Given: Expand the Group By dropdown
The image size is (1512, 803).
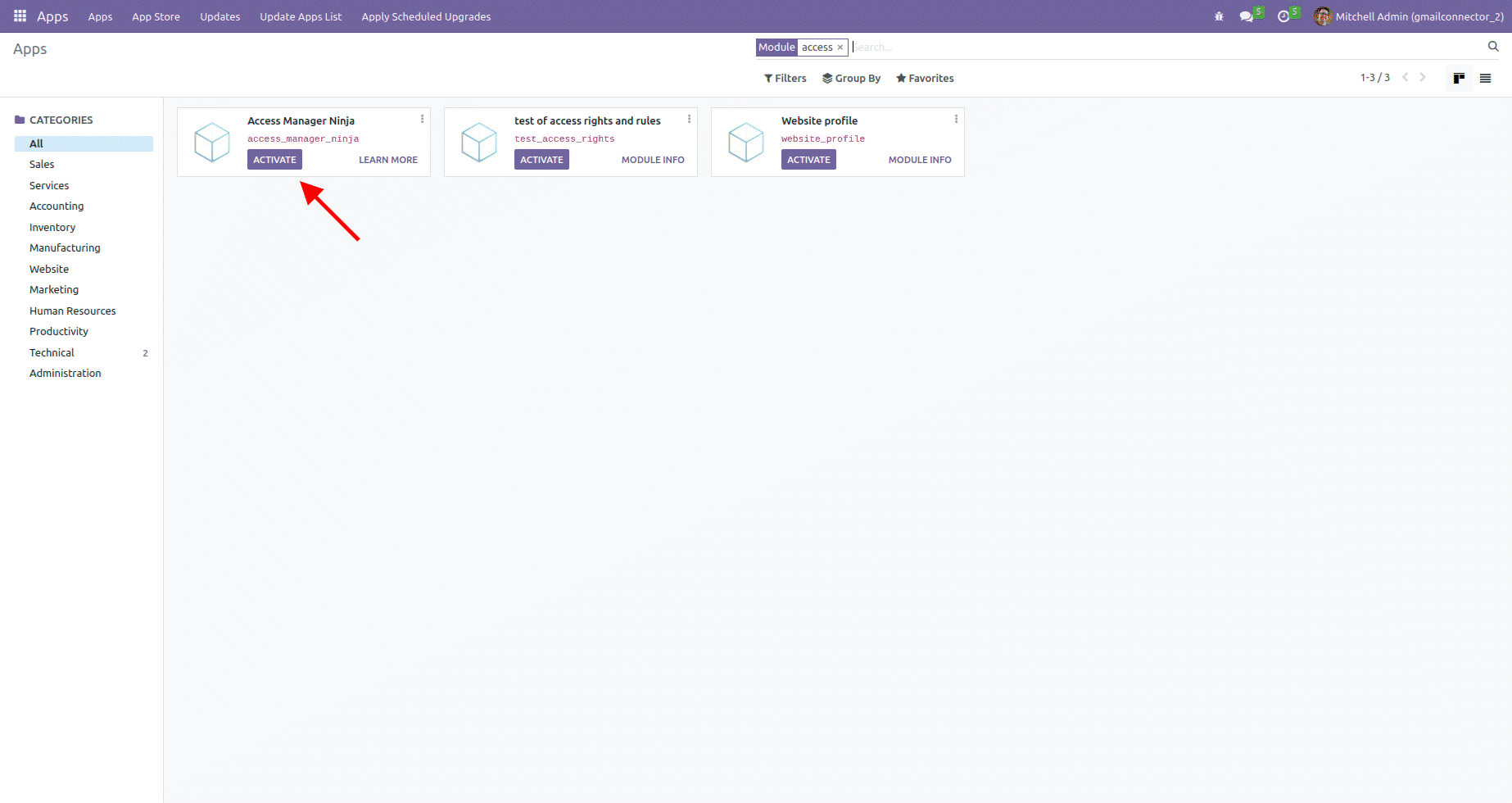Looking at the screenshot, I should tap(851, 79).
